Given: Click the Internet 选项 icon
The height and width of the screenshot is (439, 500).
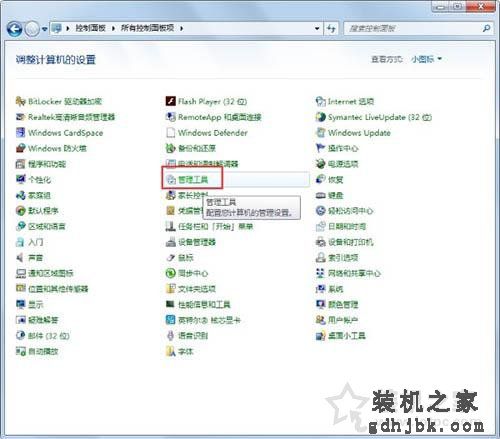Looking at the screenshot, I should coord(320,101).
